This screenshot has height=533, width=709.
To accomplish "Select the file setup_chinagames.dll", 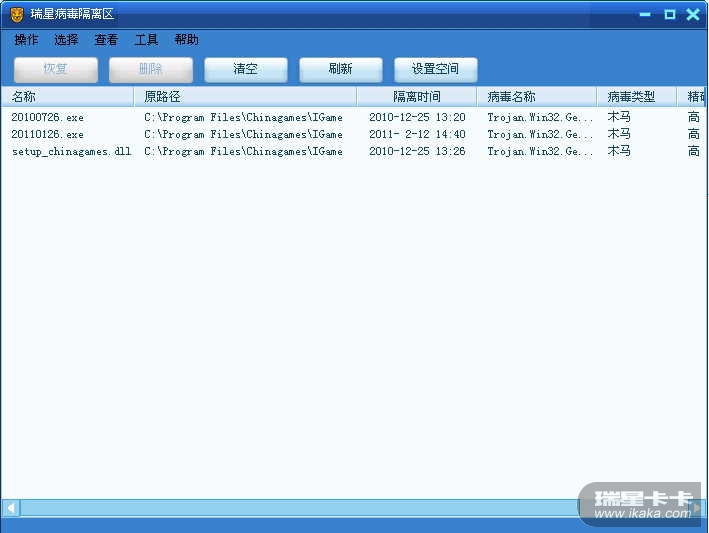I will pyautogui.click(x=71, y=151).
